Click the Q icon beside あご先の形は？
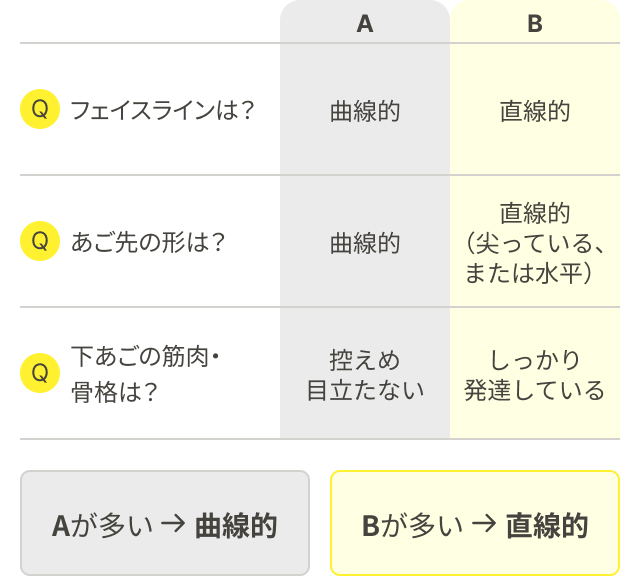 (40, 241)
